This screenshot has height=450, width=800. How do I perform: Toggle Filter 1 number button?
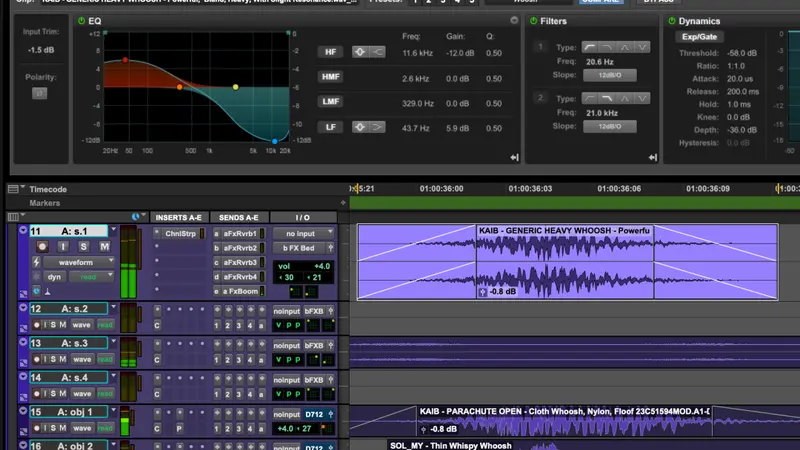click(540, 47)
